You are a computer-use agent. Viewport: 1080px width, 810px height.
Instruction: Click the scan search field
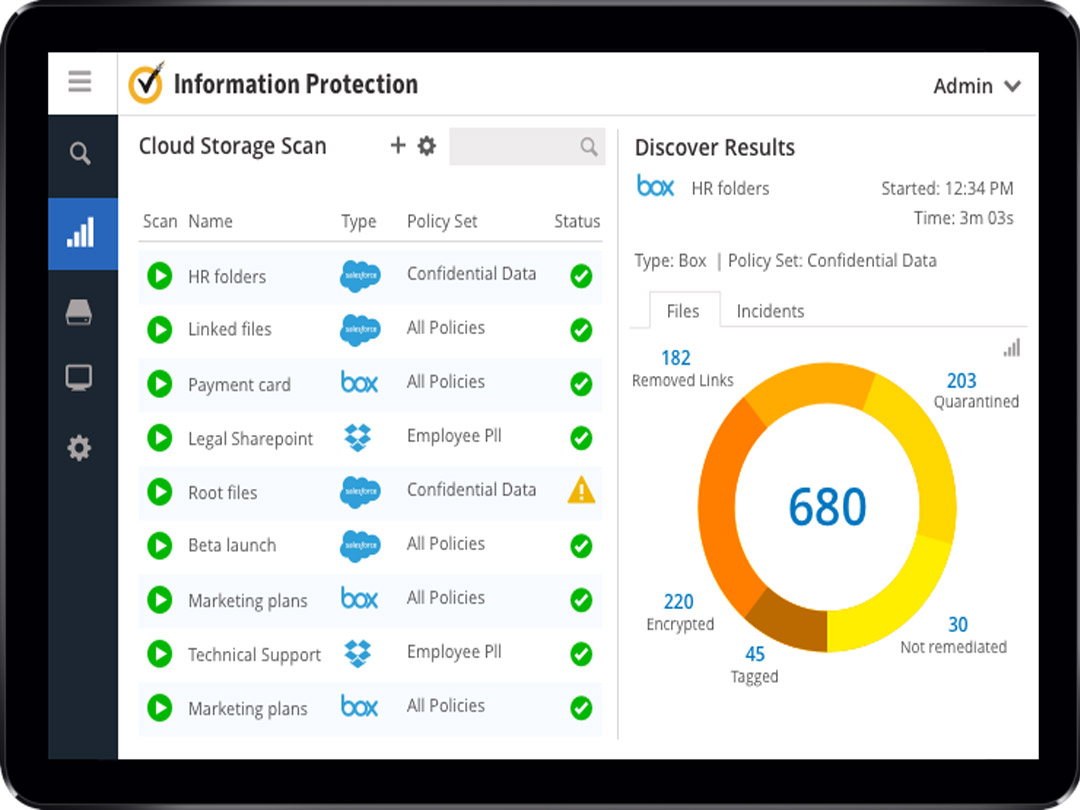(x=527, y=146)
